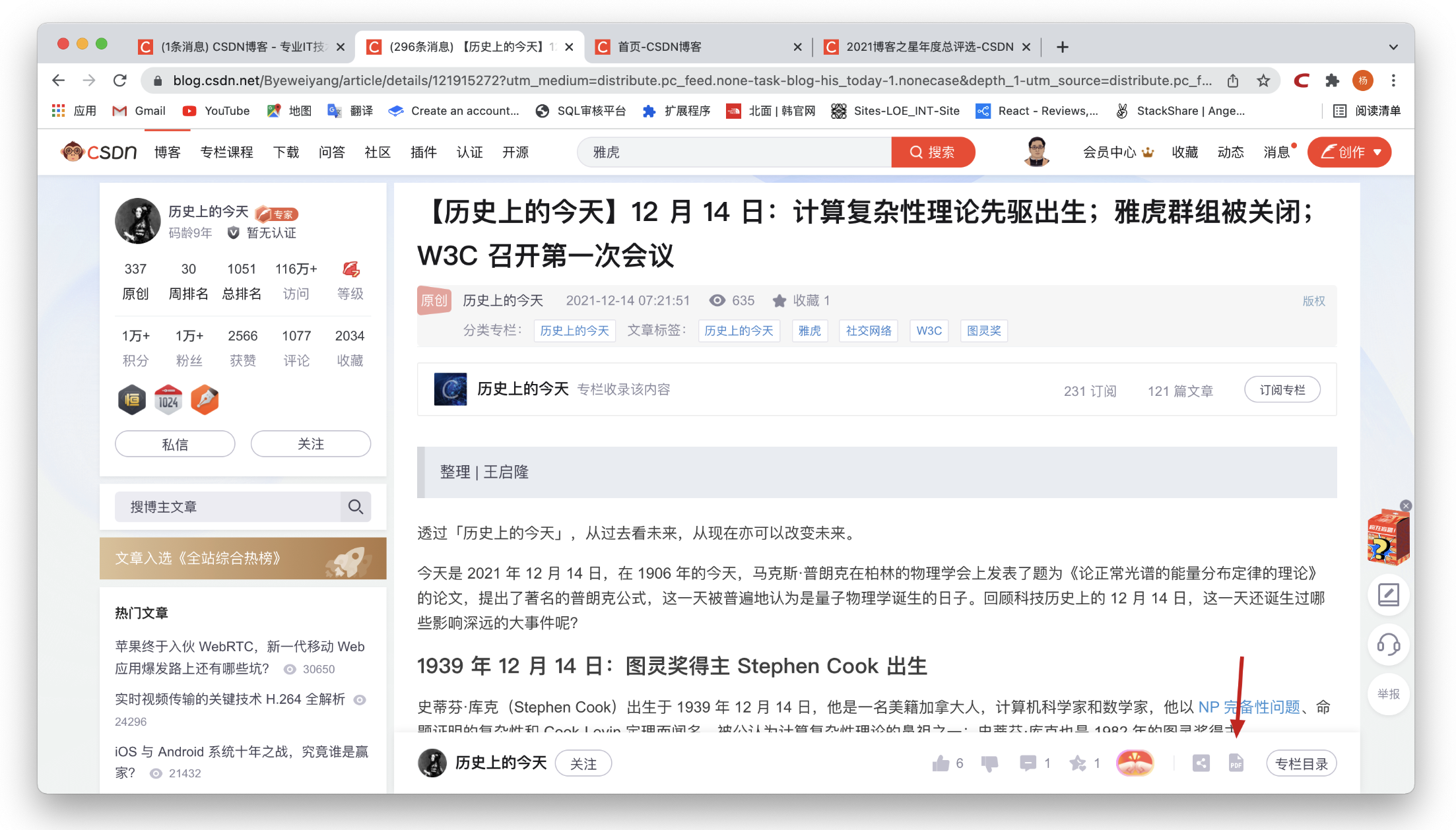Go back with the browser back arrow
This screenshot has width=1456, height=830.
click(x=59, y=80)
